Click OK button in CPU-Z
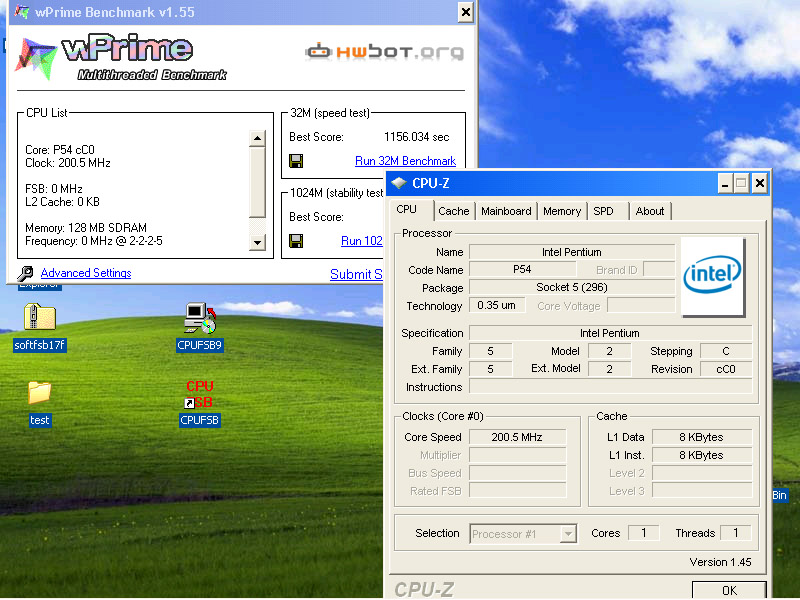This screenshot has width=800, height=600. tap(729, 590)
